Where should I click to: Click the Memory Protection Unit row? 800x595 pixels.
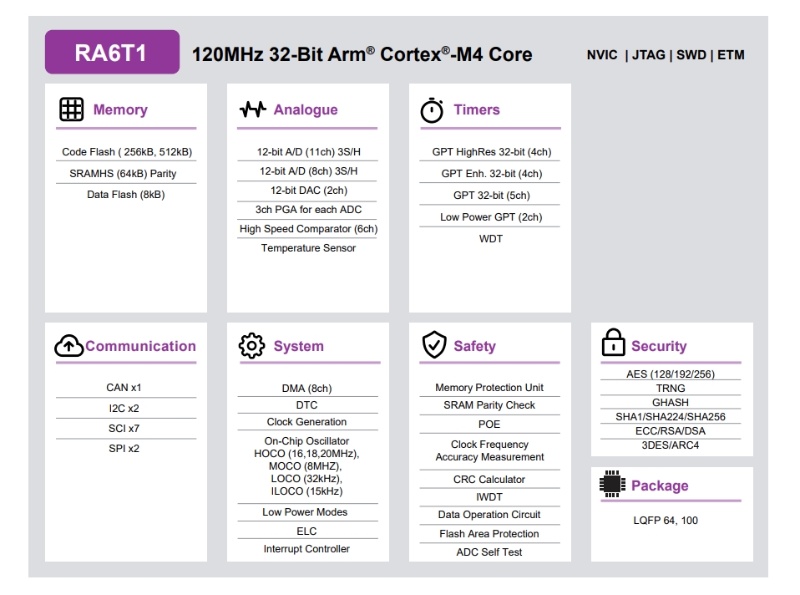click(489, 387)
